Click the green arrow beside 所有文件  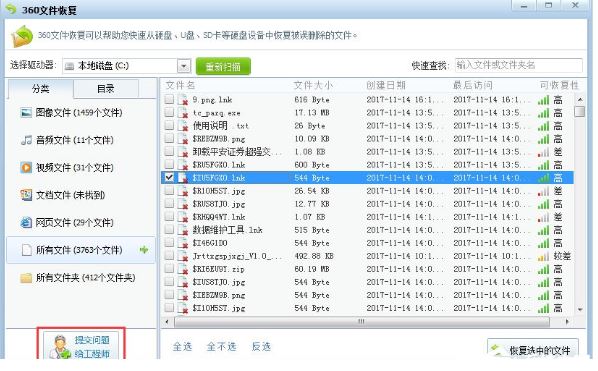tap(144, 250)
